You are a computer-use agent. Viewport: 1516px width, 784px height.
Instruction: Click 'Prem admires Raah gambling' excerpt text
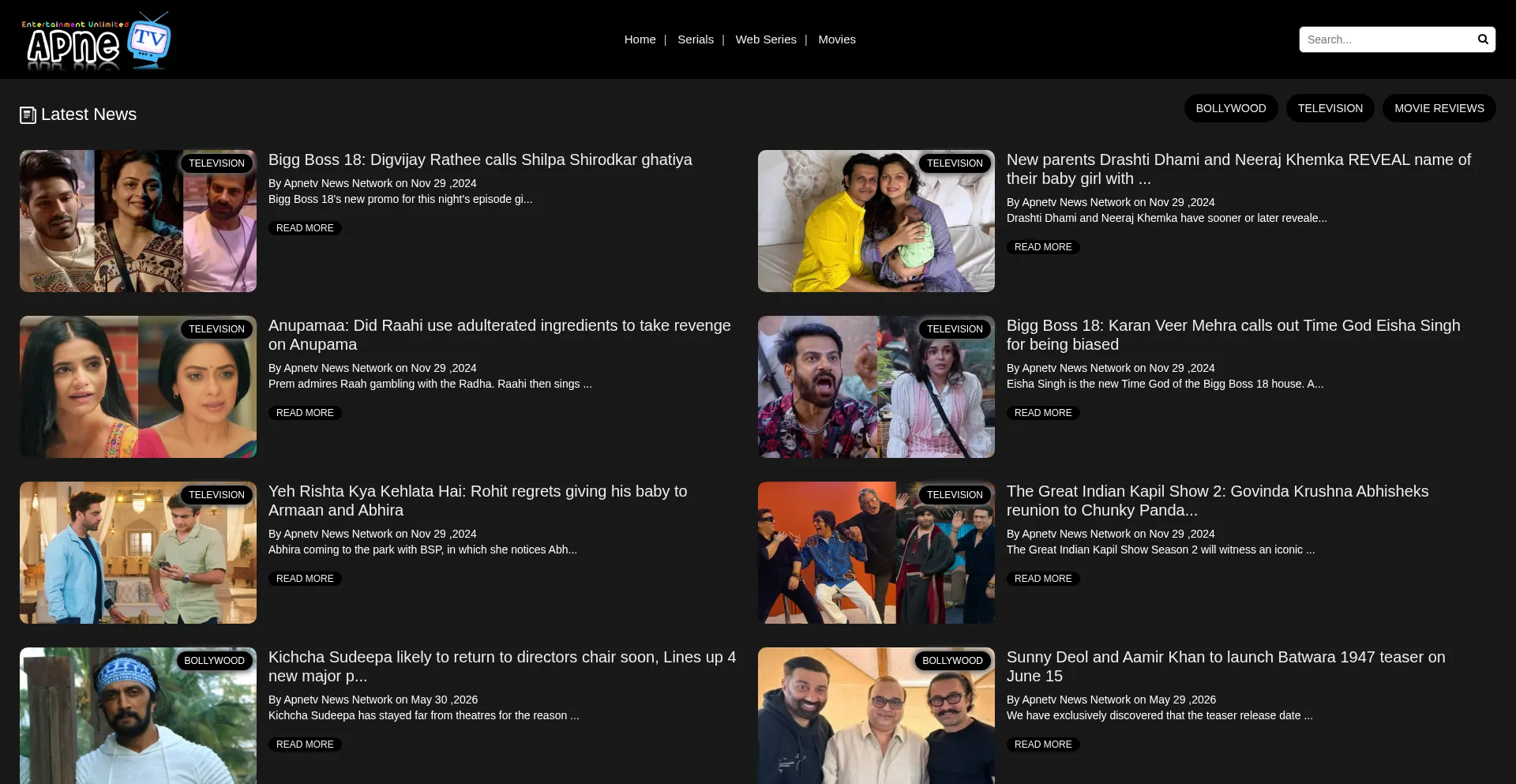[430, 384]
